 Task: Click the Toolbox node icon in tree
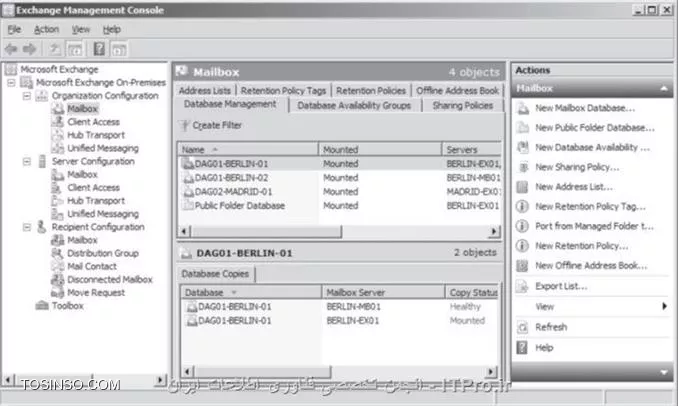pyautogui.click(x=42, y=306)
